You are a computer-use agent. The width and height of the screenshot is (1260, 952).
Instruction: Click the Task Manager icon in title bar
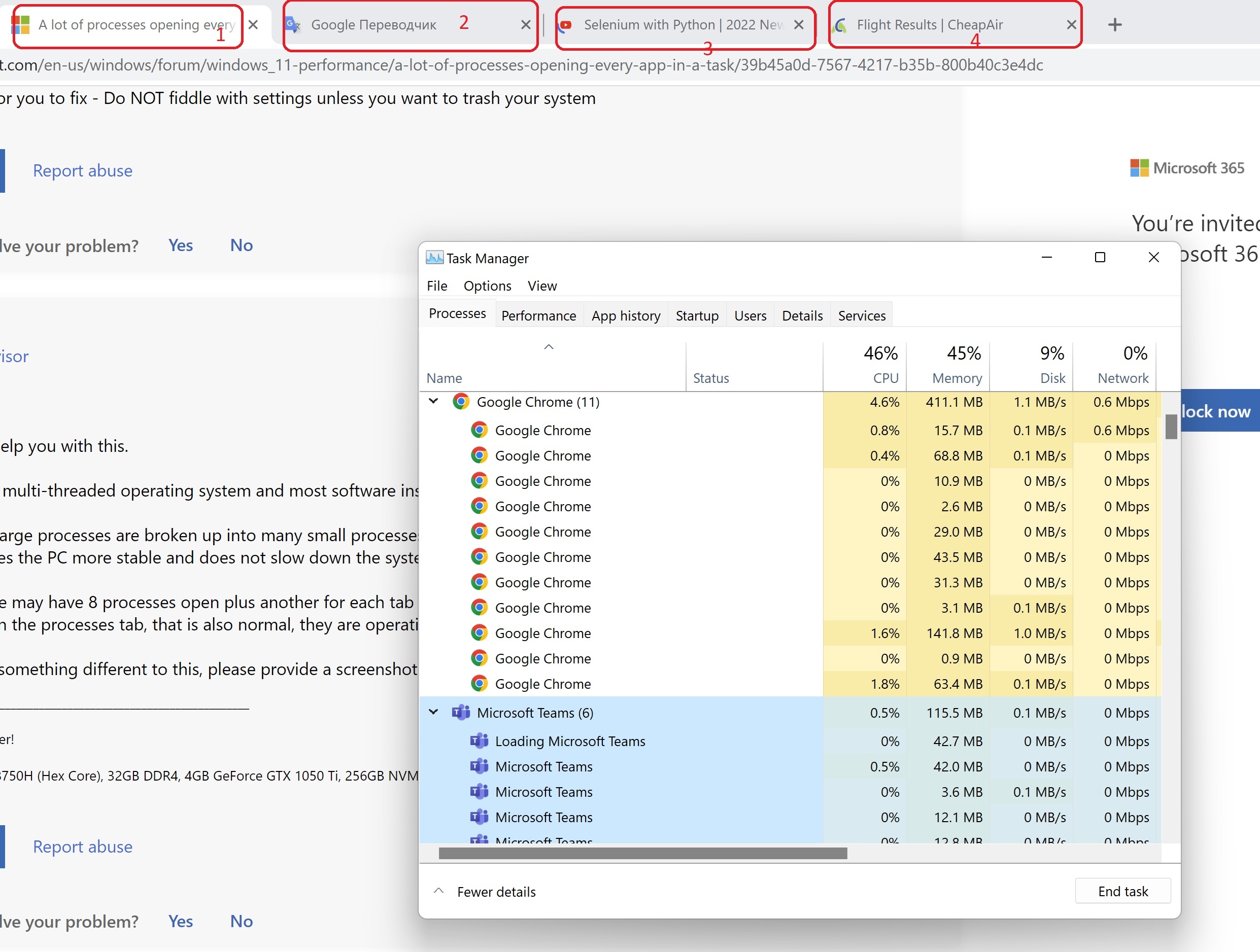tap(435, 258)
